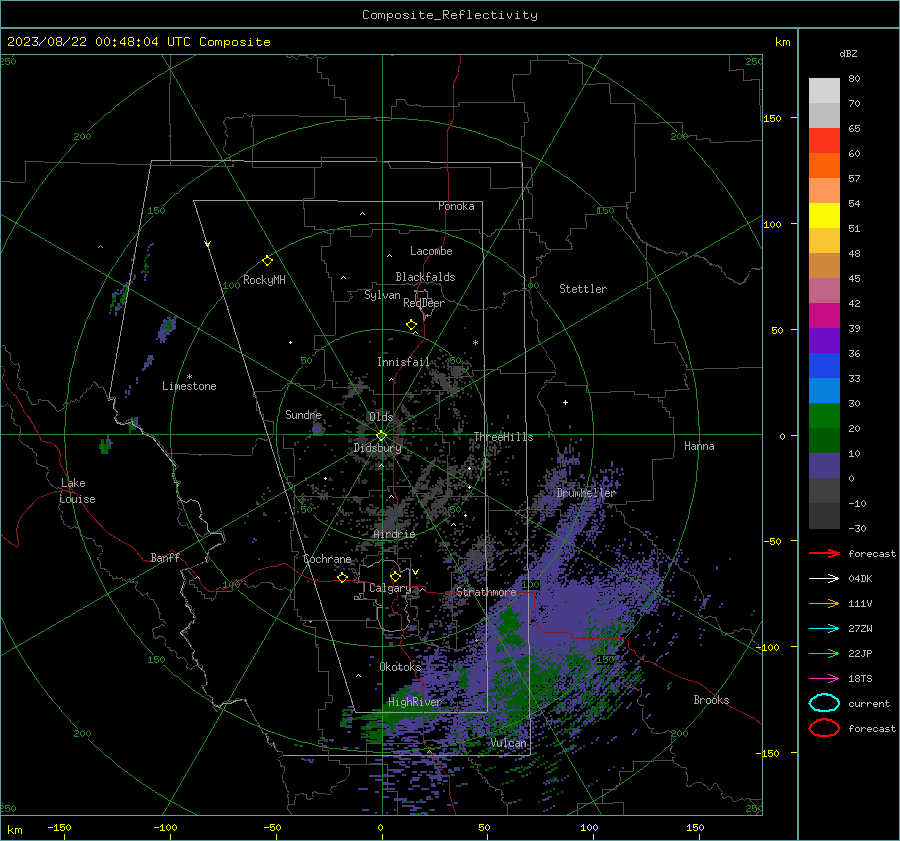Viewport: 900px width, 841px height.
Task: Click the Sylvan label
Action: (x=382, y=295)
